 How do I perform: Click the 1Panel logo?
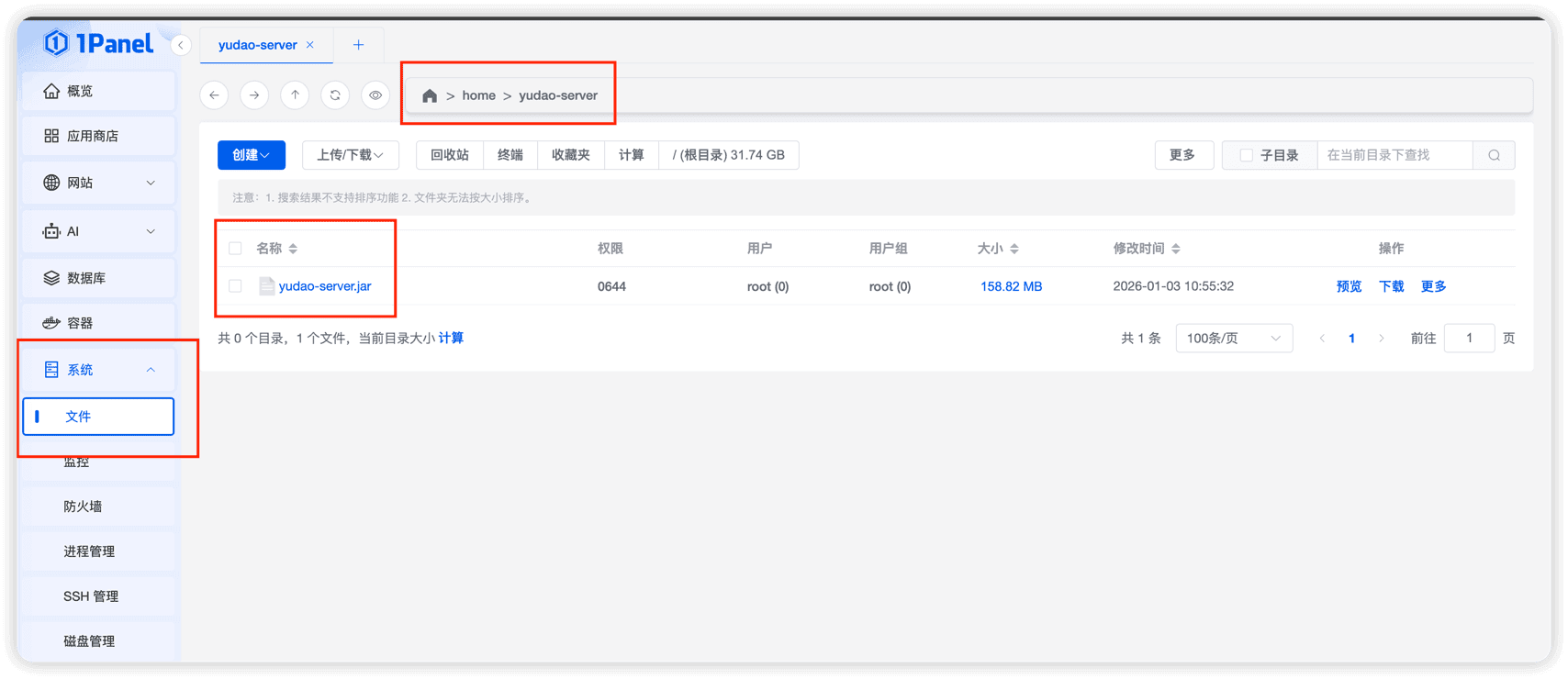[98, 43]
